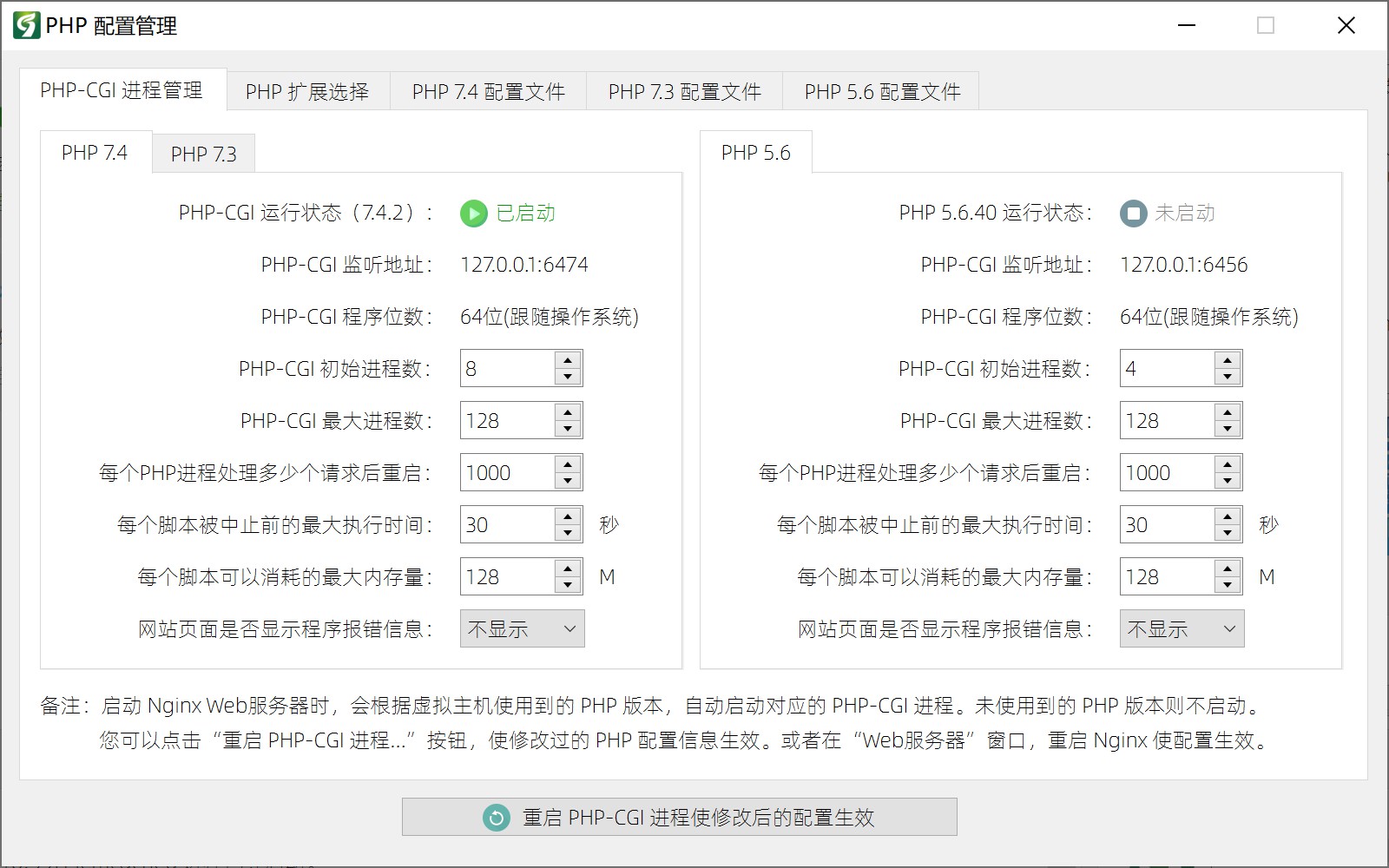1389x868 pixels.
Task: Increase PHP 5.6 initial process count
Action: point(1228,360)
